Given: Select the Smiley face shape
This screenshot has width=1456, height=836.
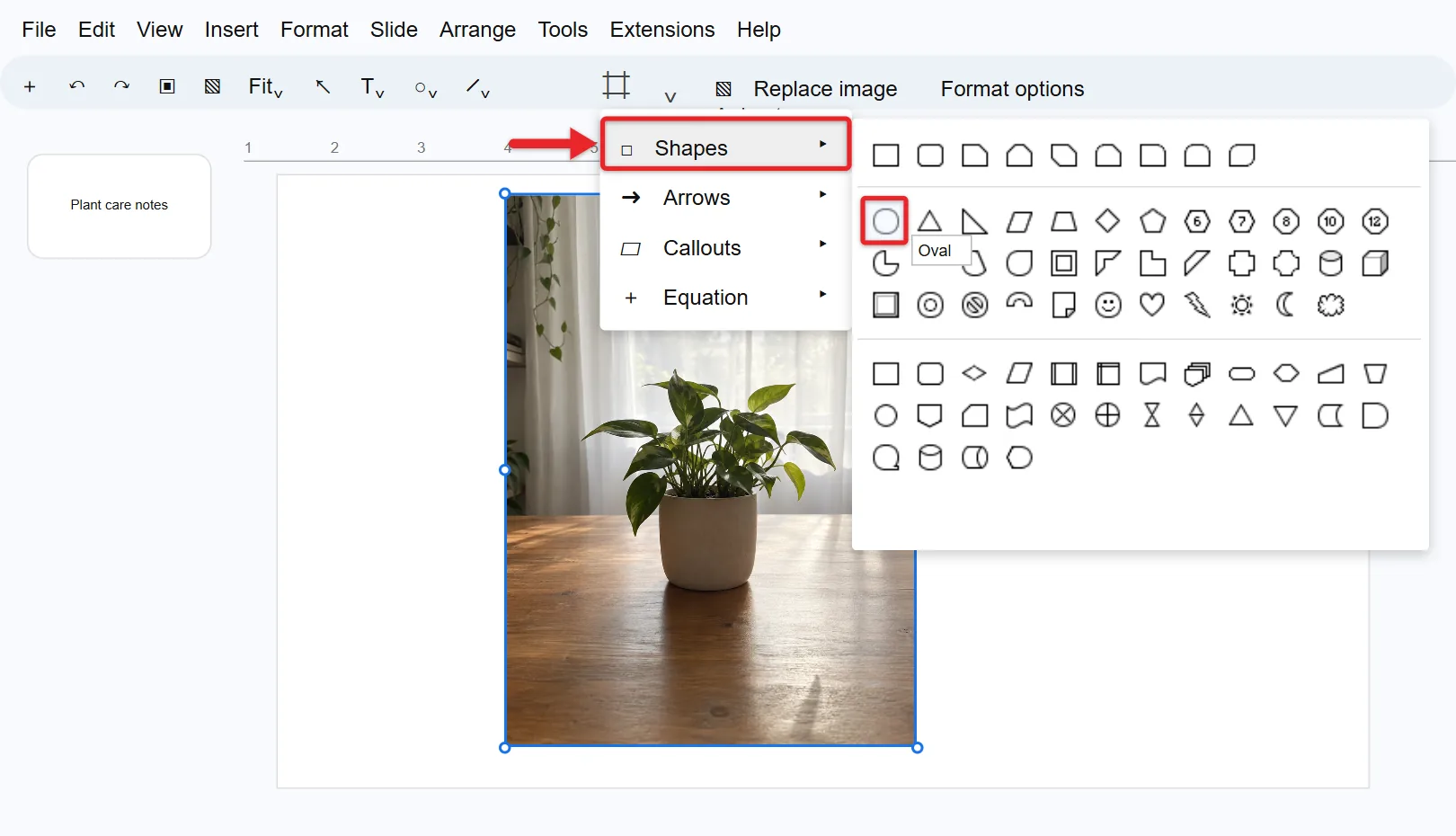Looking at the screenshot, I should coord(1108,305).
